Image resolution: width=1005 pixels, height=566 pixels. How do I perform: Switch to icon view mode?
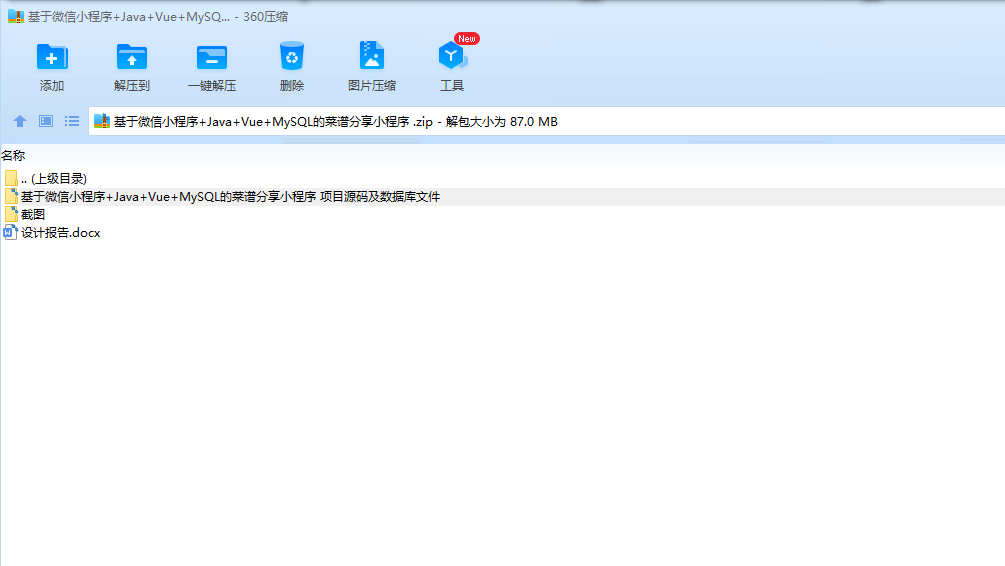[x=46, y=121]
